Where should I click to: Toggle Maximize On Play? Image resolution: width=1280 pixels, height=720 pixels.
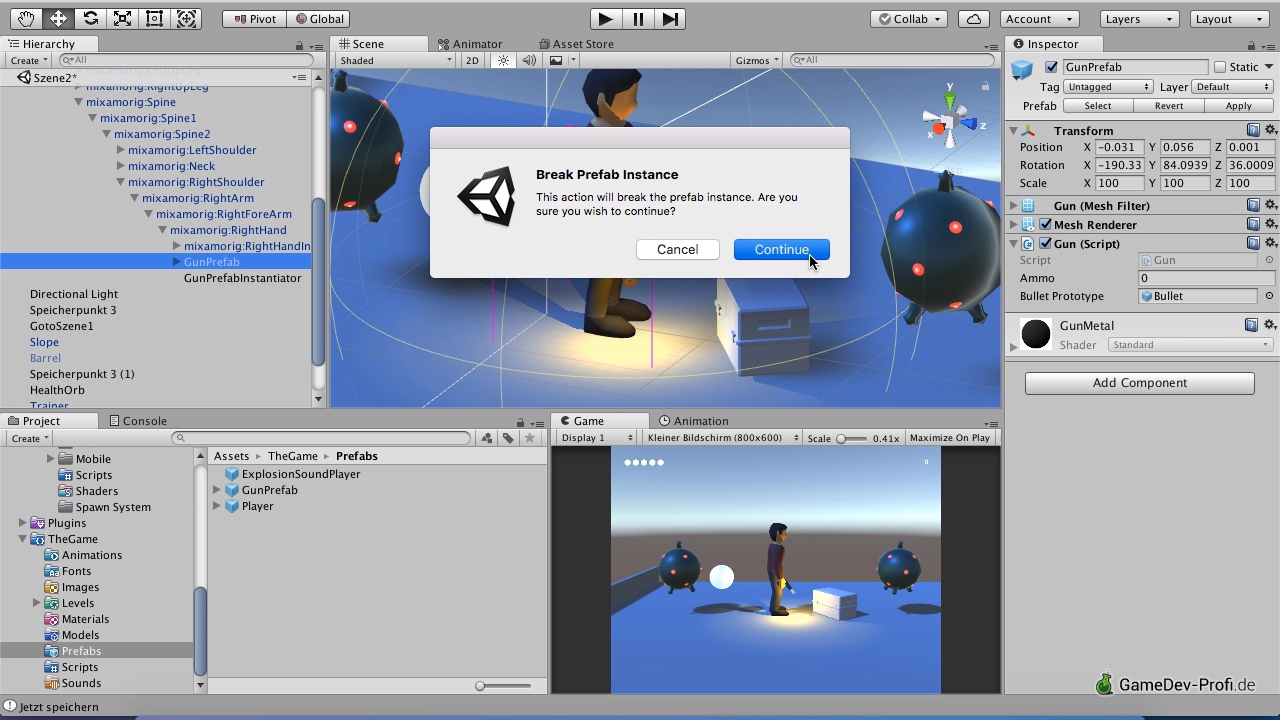click(x=950, y=437)
